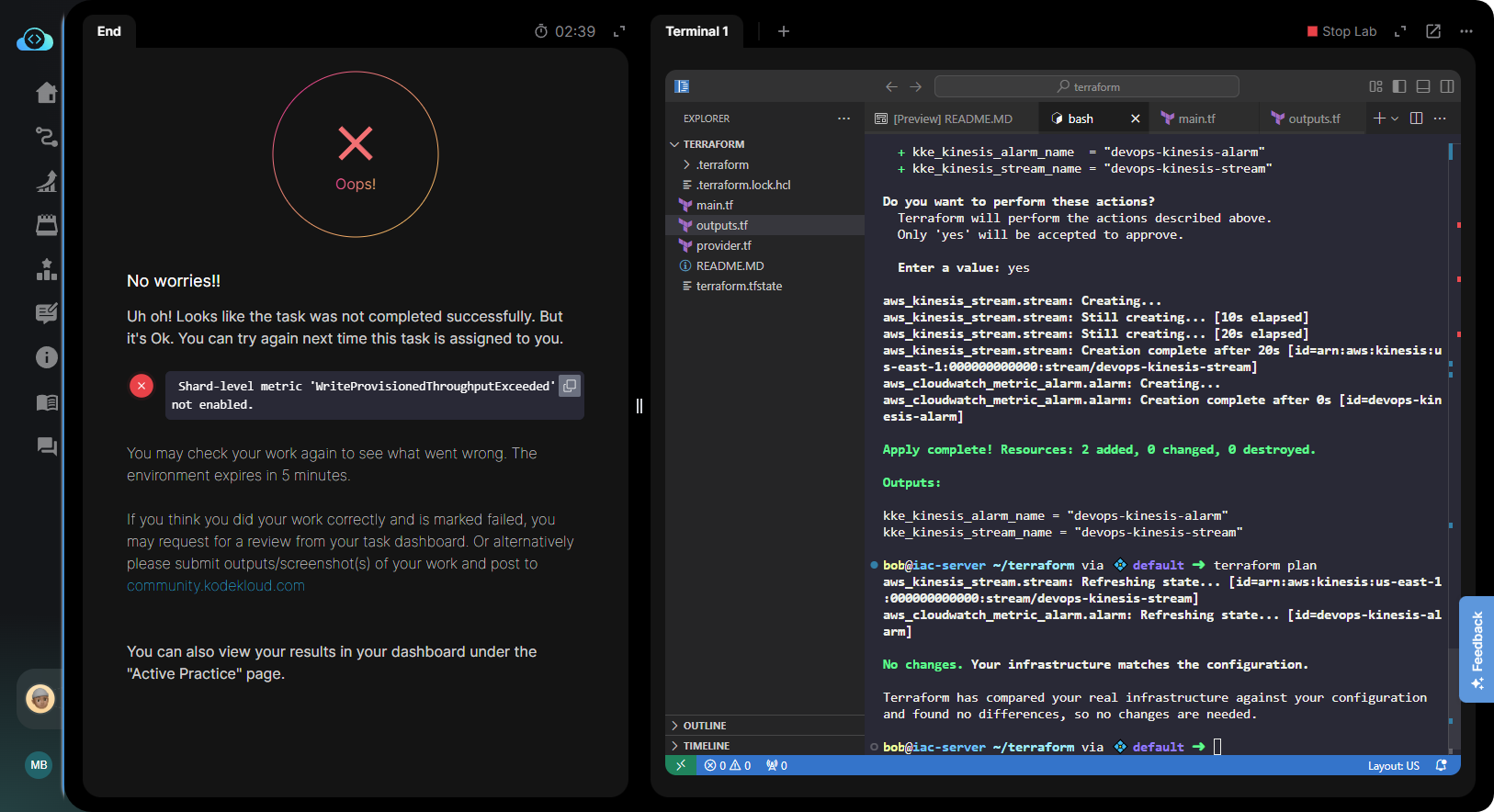Viewport: 1494px width, 812px height.
Task: Expand the TIMELINE section
Action: (706, 746)
